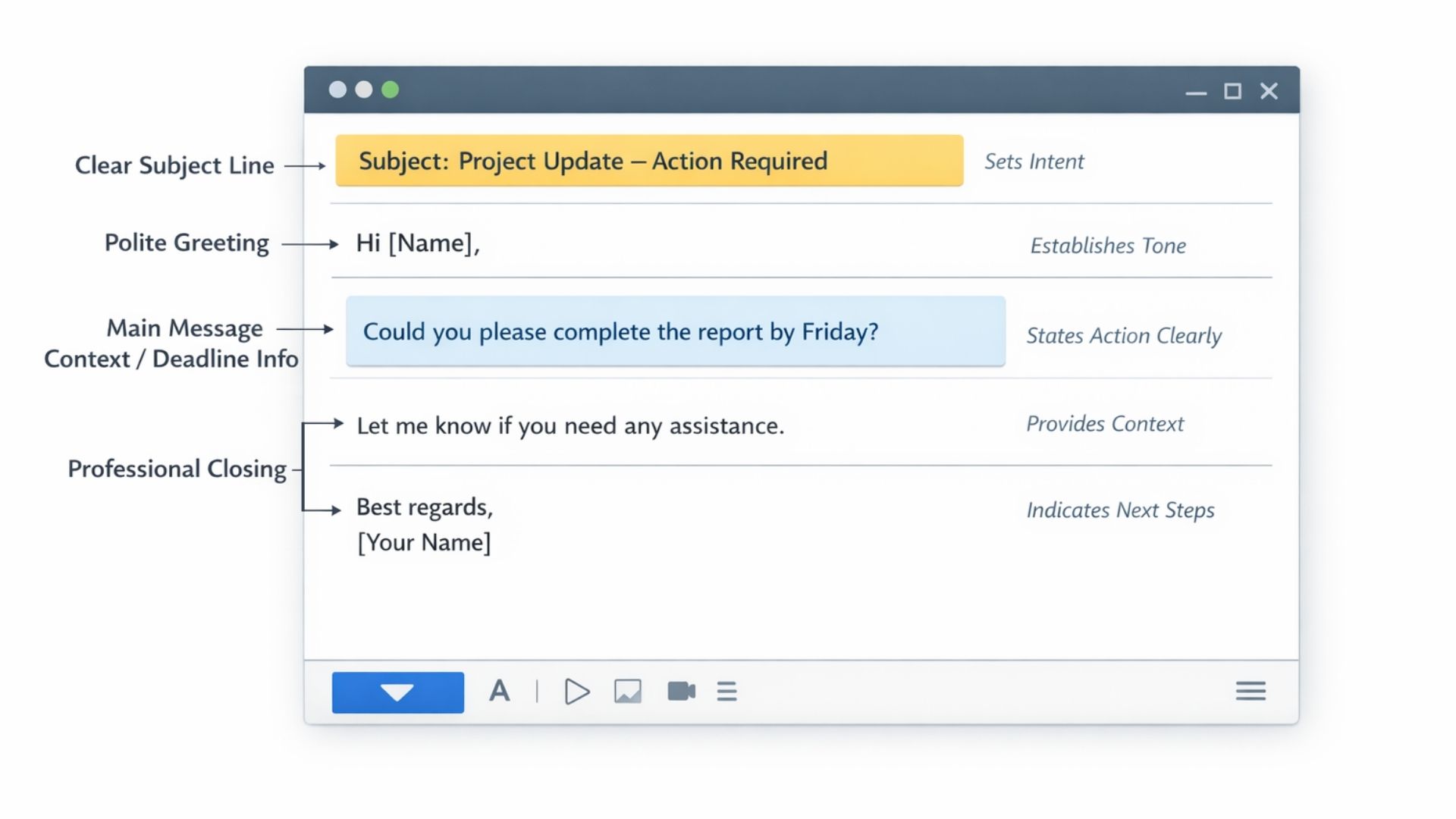
Task: Click the send arrow triangle icon
Action: click(x=576, y=691)
